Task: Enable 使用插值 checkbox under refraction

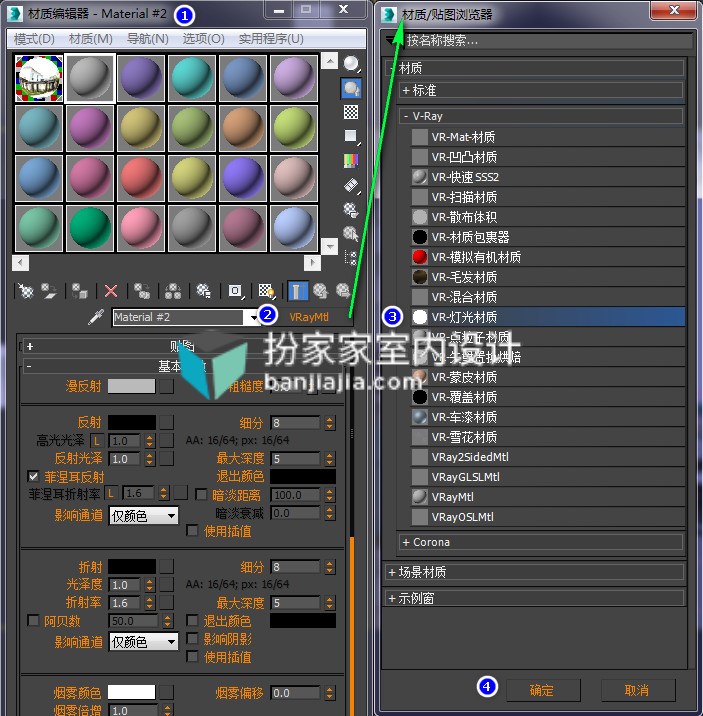Action: click(192, 657)
